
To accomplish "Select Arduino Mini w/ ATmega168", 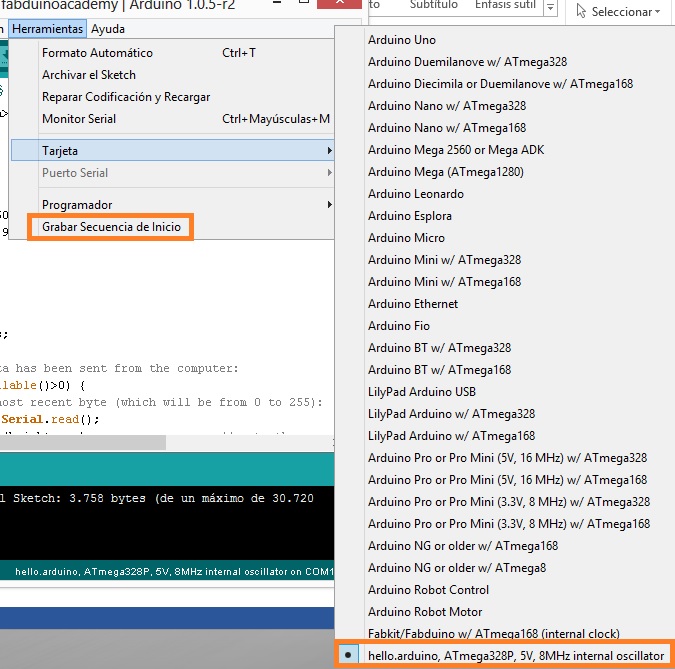I will pos(504,282).
